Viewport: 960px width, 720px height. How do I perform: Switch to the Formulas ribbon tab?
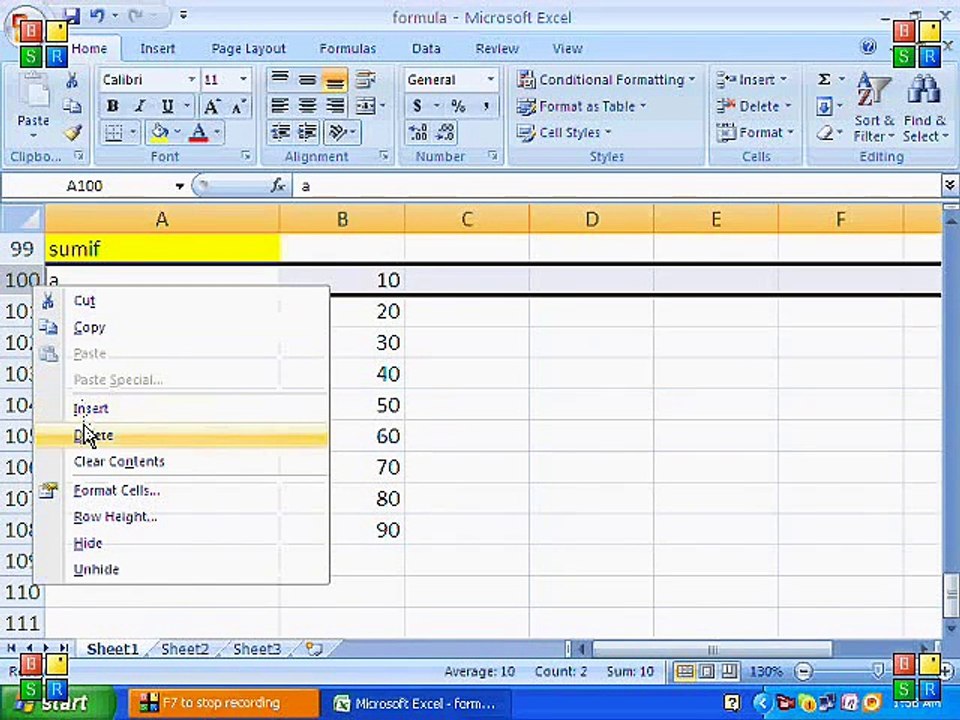point(347,48)
